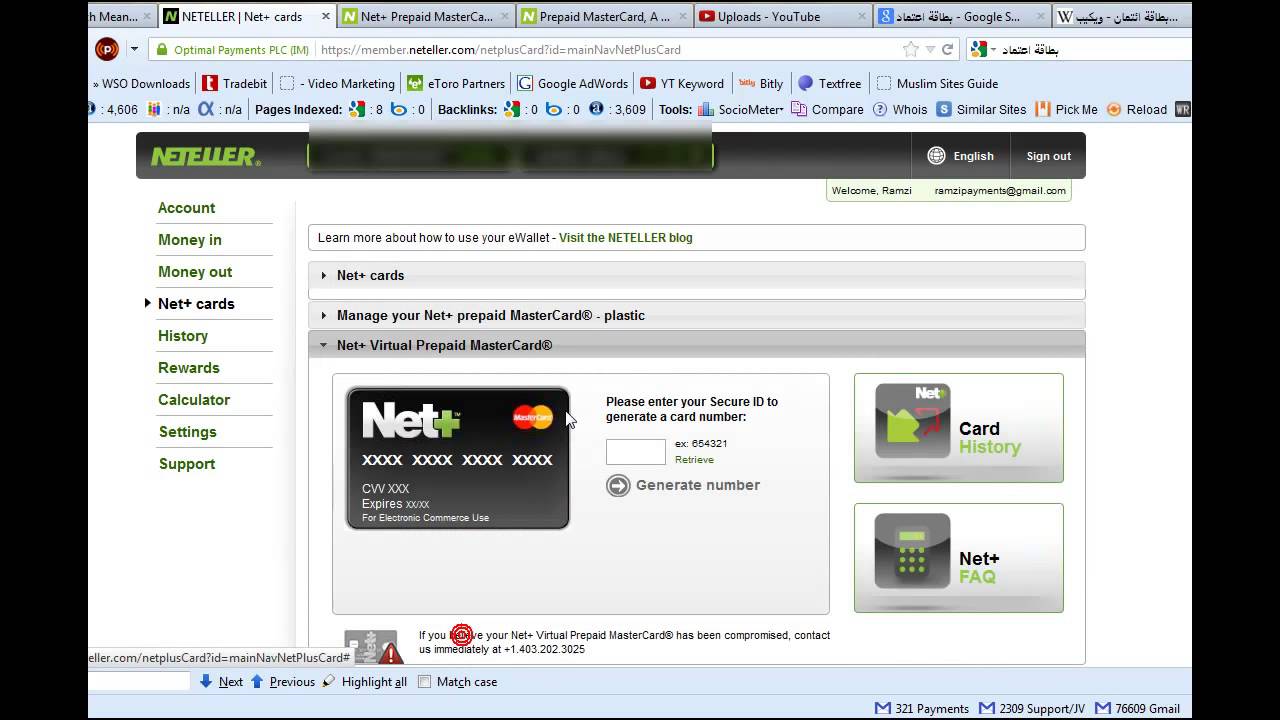Click the Generate number arrow icon
Screen dimensions: 1280x720
tap(618, 486)
